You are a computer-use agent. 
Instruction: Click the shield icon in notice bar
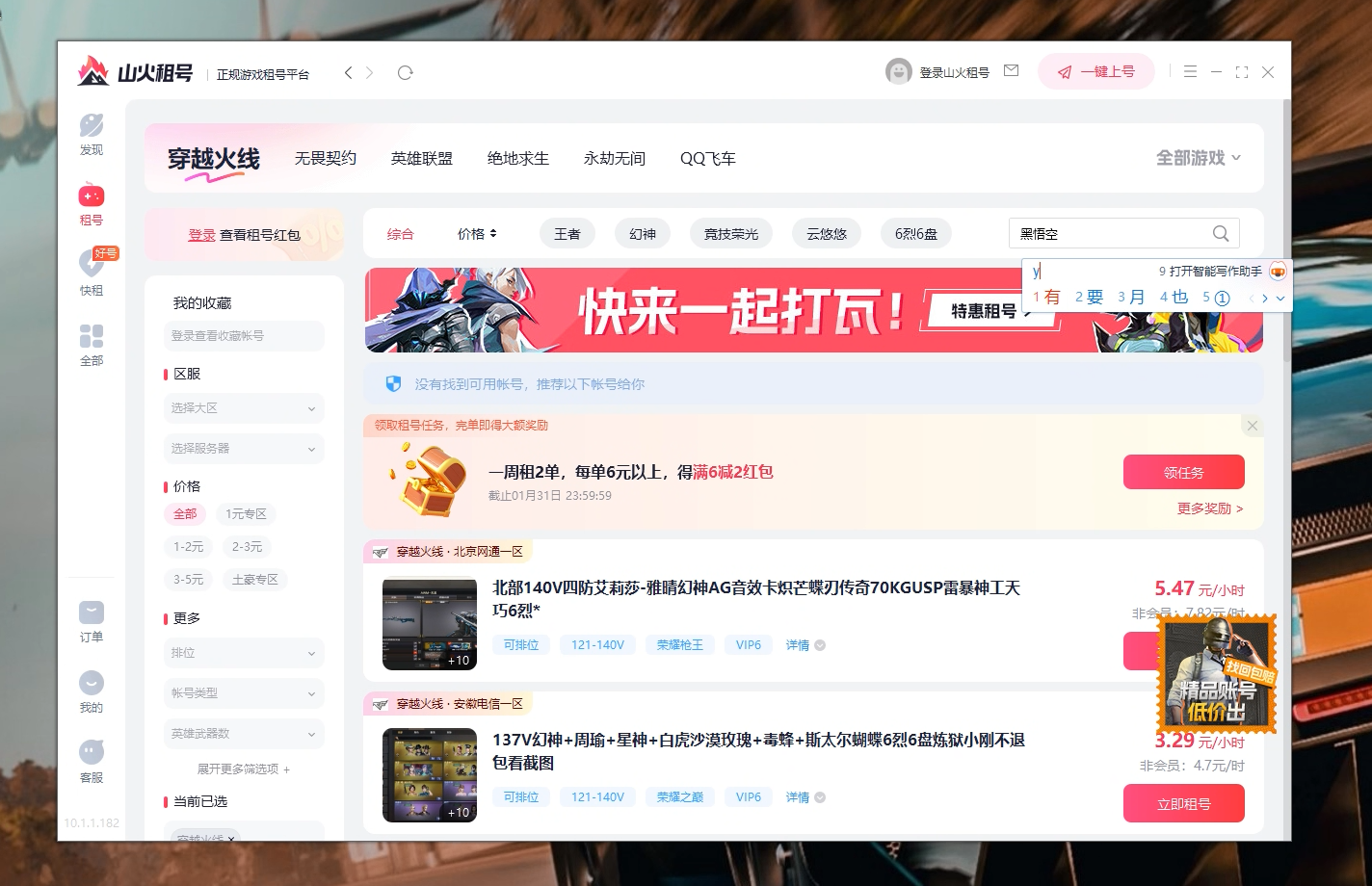click(393, 384)
